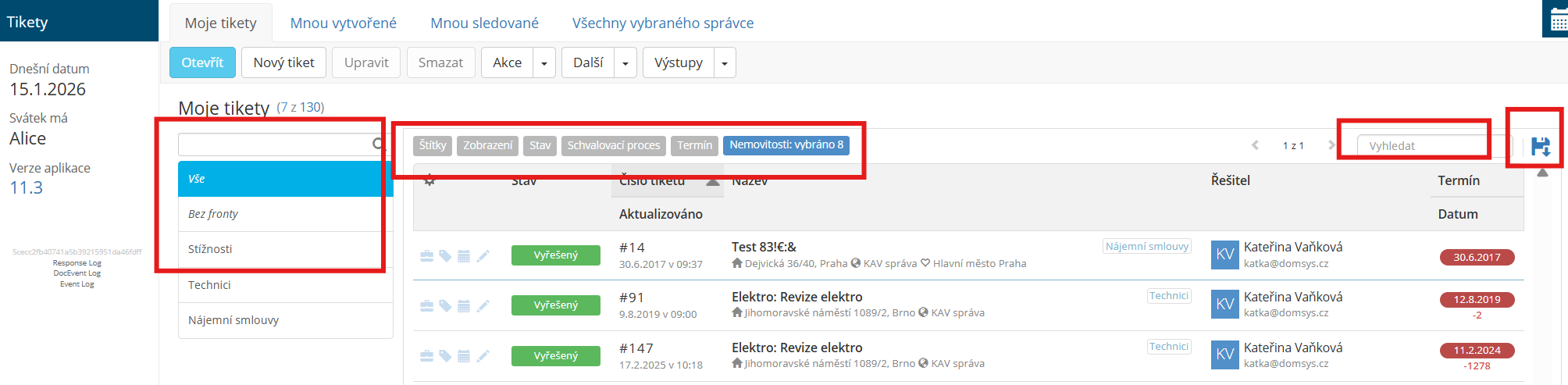This screenshot has height=385, width=1568.
Task: Click the Smazat button
Action: click(x=440, y=62)
